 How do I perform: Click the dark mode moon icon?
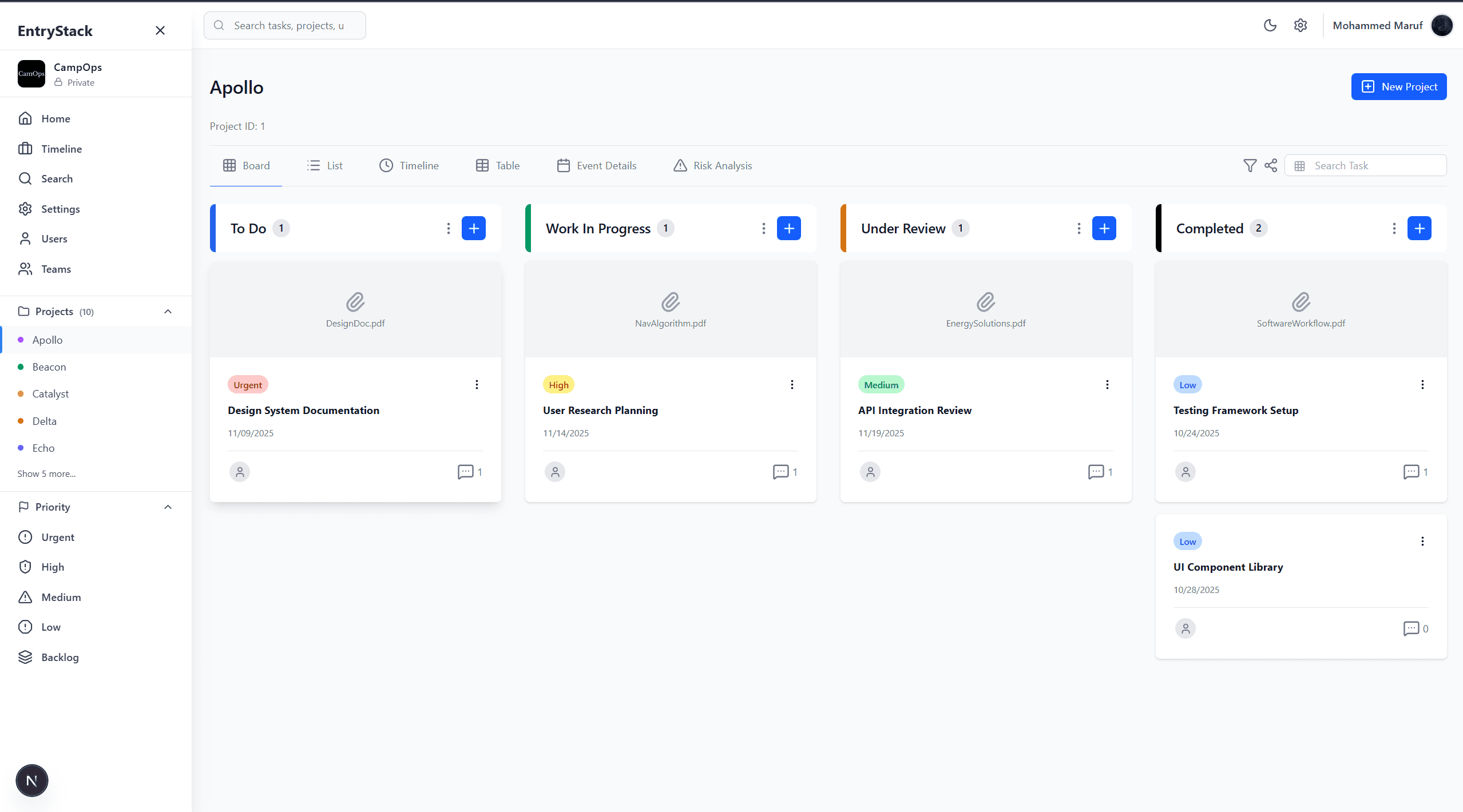coord(1270,25)
